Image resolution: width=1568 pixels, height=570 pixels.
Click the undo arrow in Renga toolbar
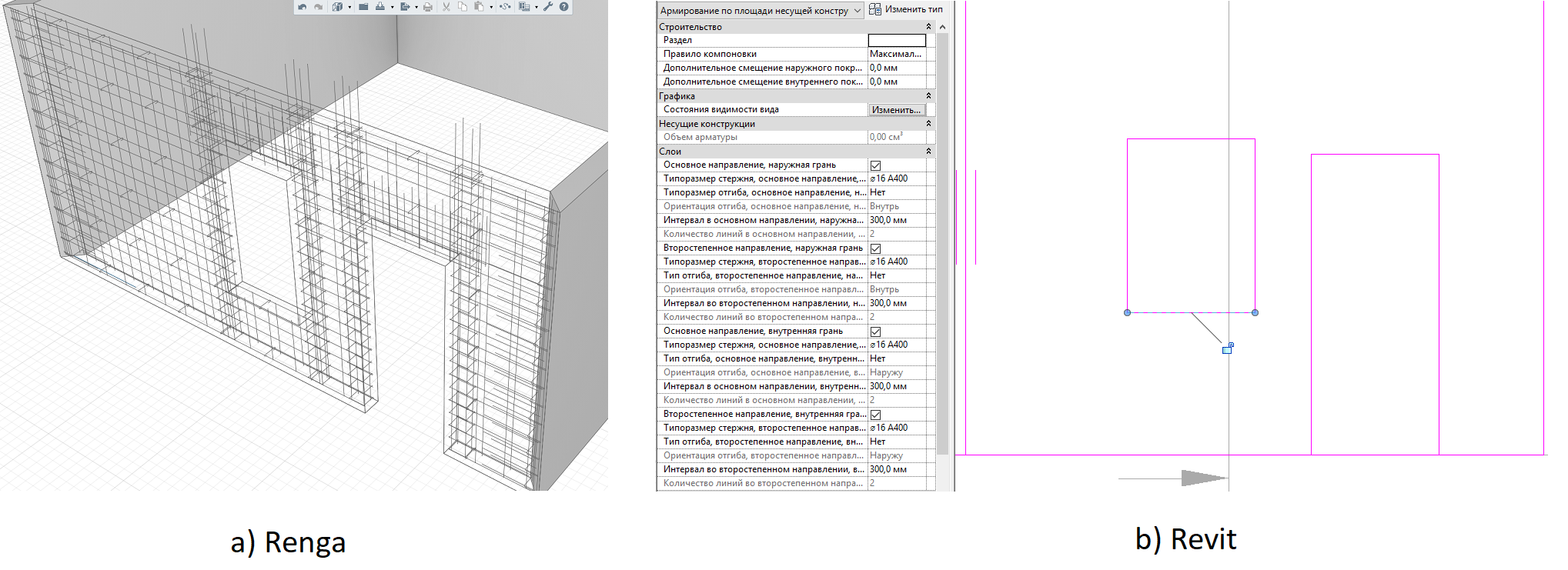(303, 7)
